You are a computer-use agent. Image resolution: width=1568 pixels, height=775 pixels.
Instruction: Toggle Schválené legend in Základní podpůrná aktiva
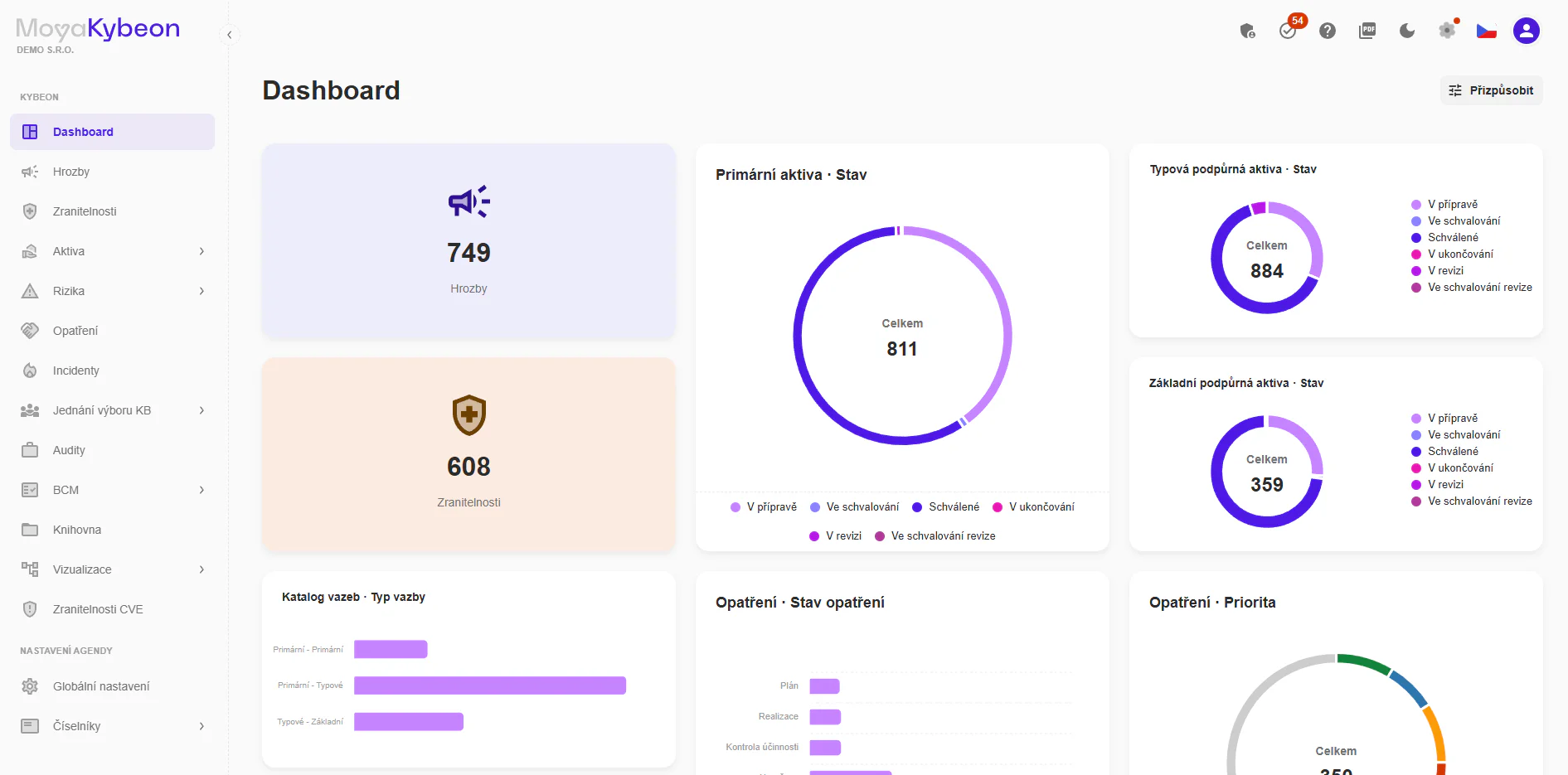tap(1444, 452)
